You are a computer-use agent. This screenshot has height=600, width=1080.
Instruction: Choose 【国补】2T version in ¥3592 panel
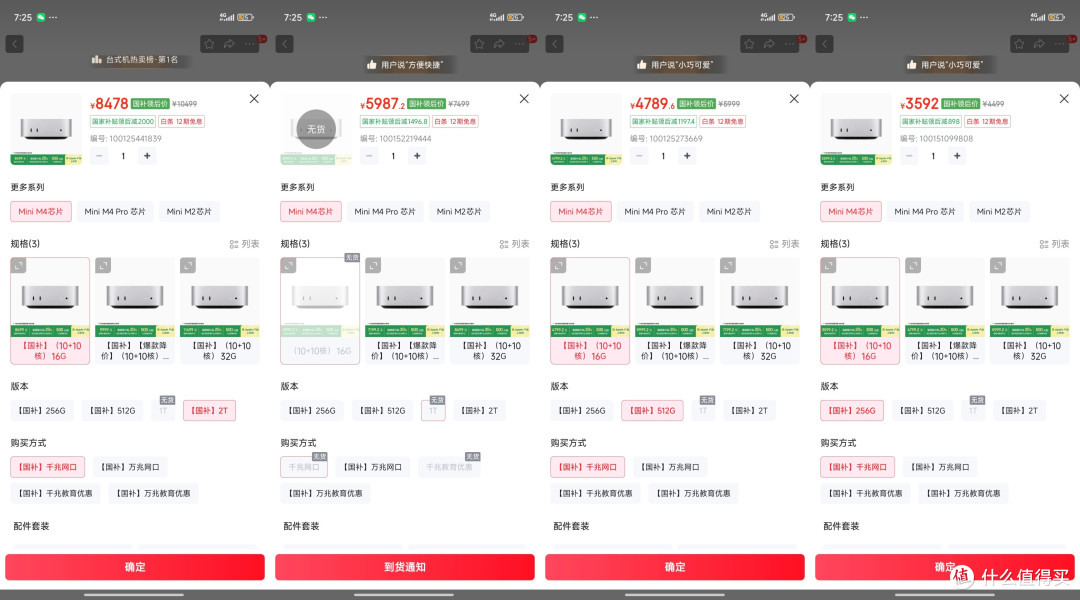(1019, 411)
